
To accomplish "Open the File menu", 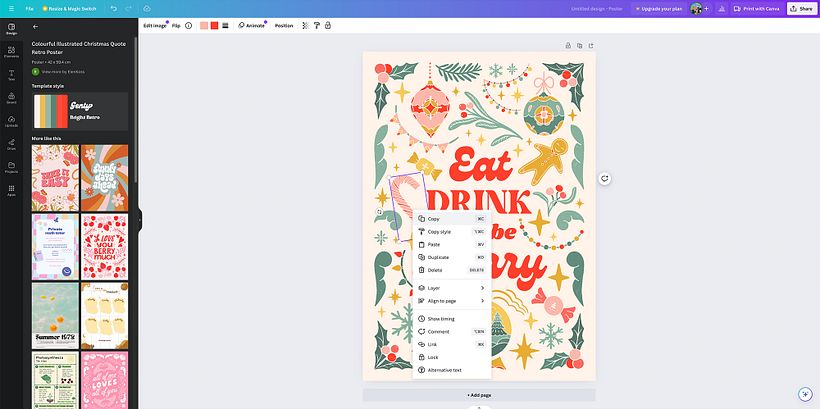I will [30, 9].
